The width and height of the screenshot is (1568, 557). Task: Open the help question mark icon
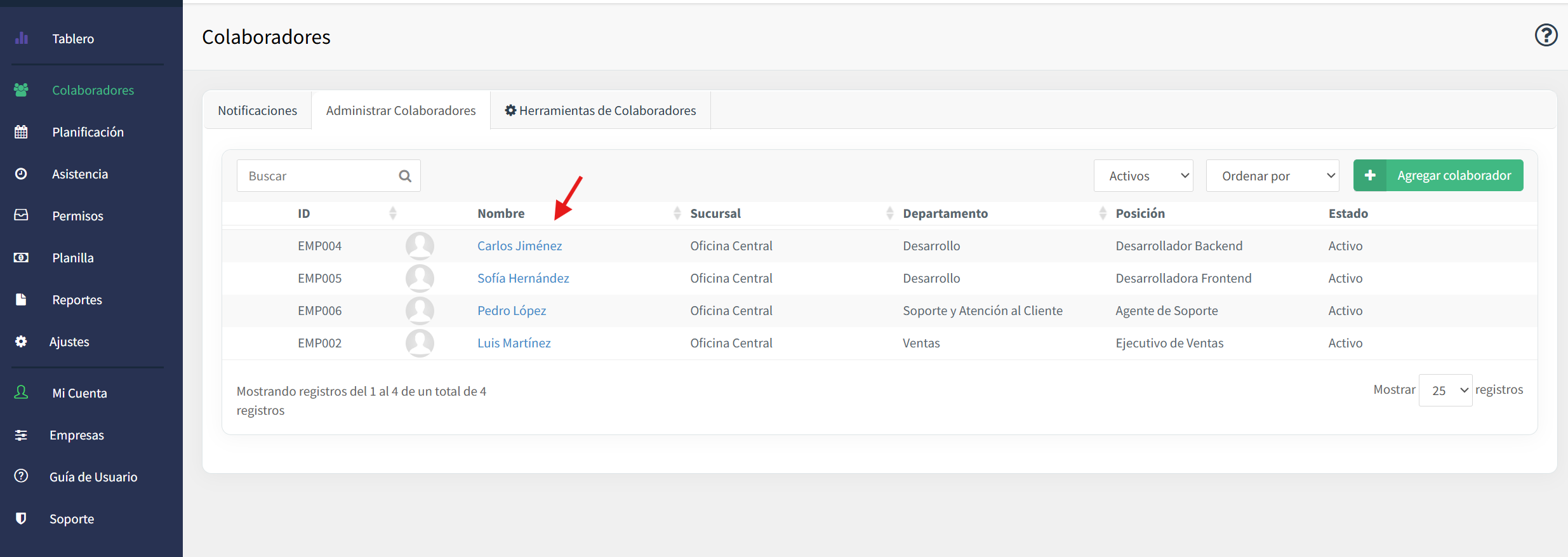click(x=1546, y=35)
